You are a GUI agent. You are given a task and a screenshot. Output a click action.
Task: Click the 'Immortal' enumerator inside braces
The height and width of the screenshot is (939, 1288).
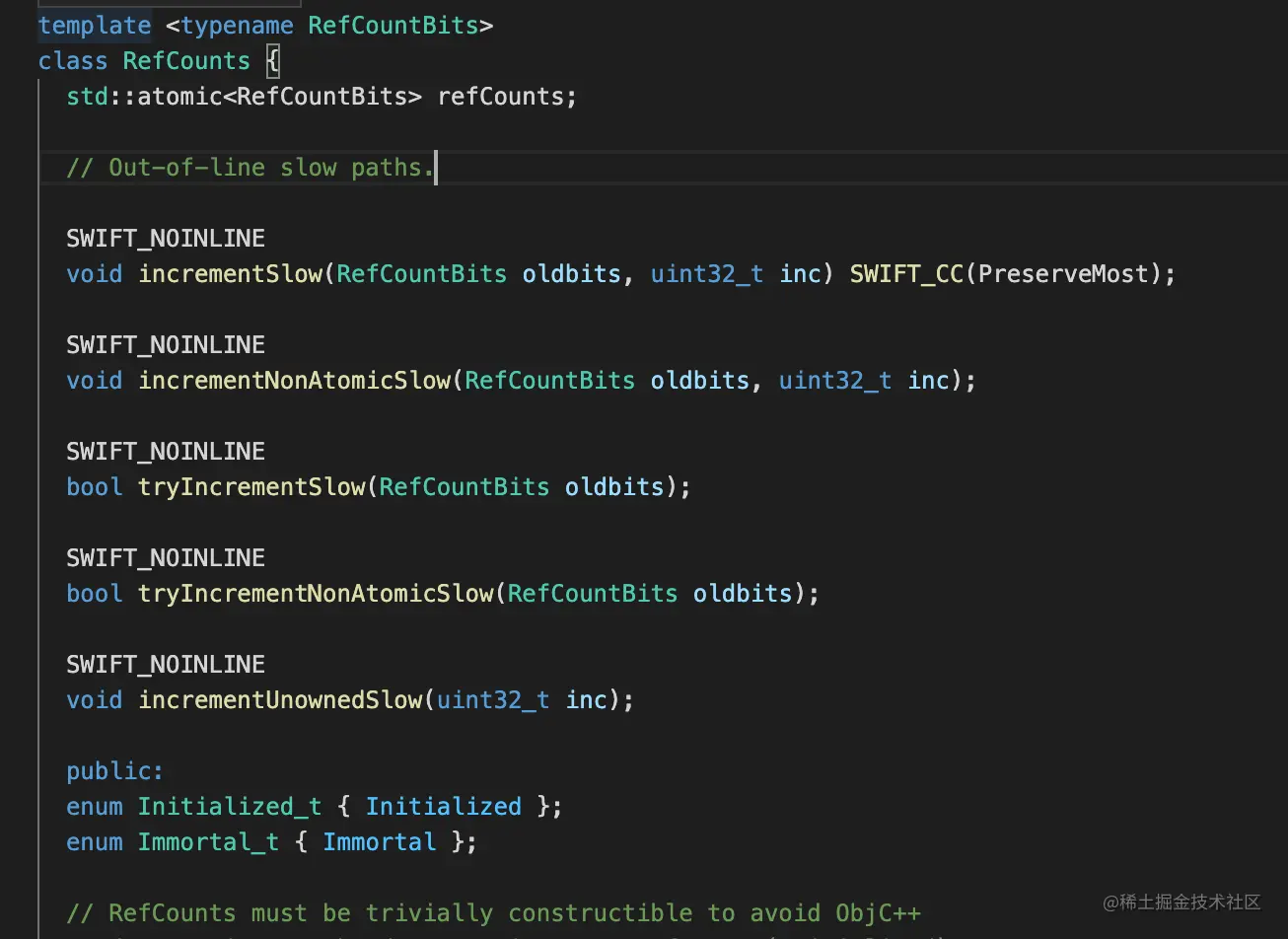click(x=380, y=842)
